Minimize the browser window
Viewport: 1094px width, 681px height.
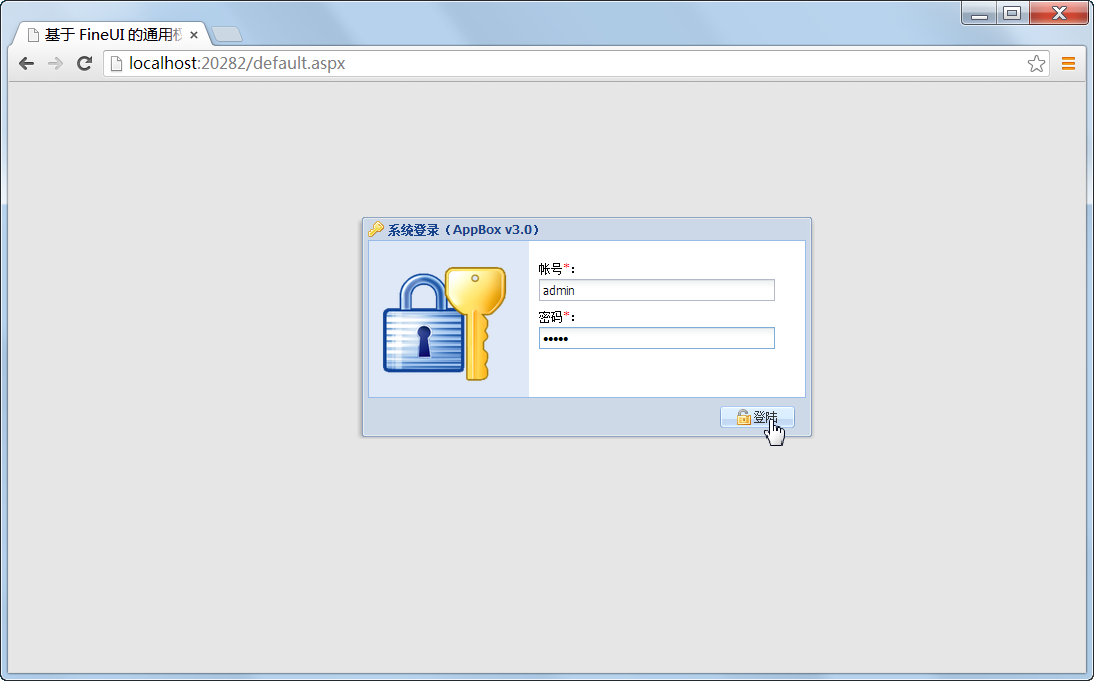click(x=980, y=14)
